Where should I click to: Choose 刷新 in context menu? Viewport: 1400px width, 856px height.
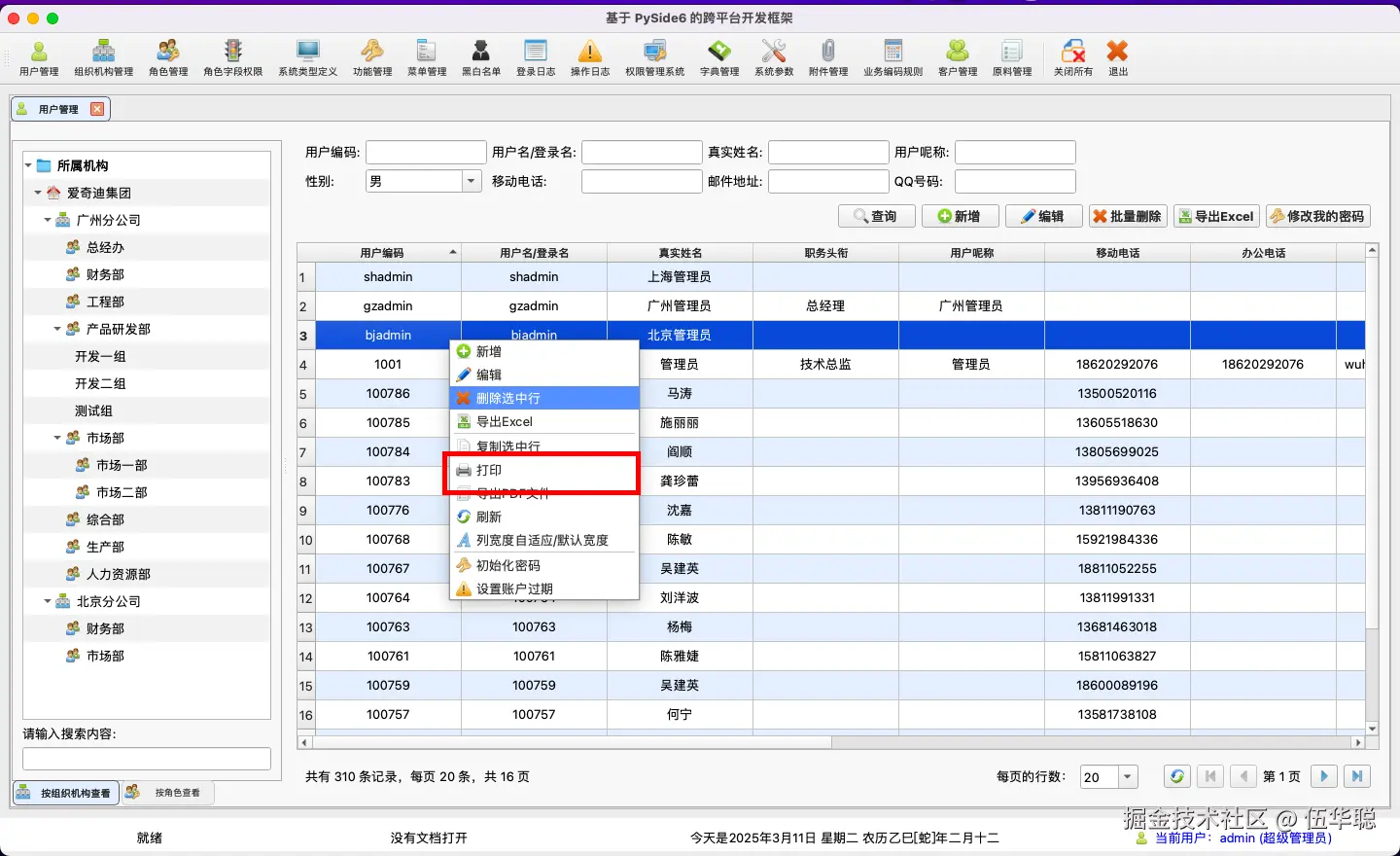click(544, 517)
